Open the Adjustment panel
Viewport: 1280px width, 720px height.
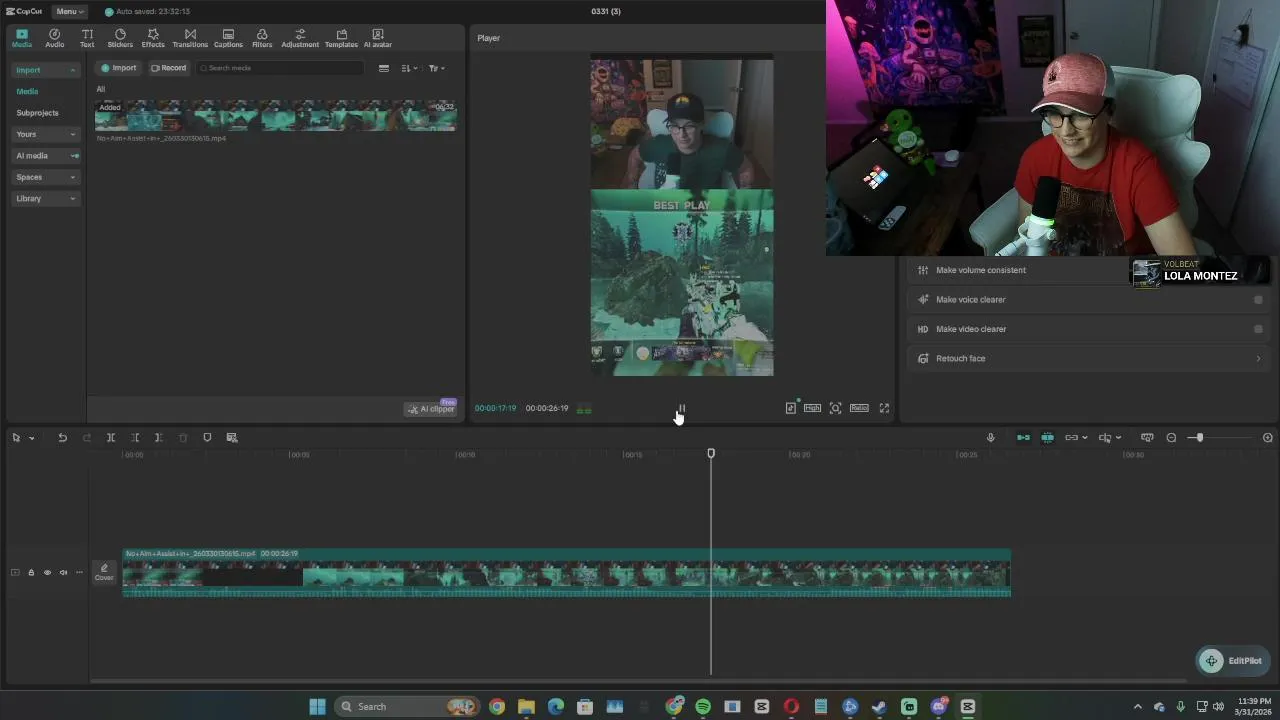tap(300, 38)
